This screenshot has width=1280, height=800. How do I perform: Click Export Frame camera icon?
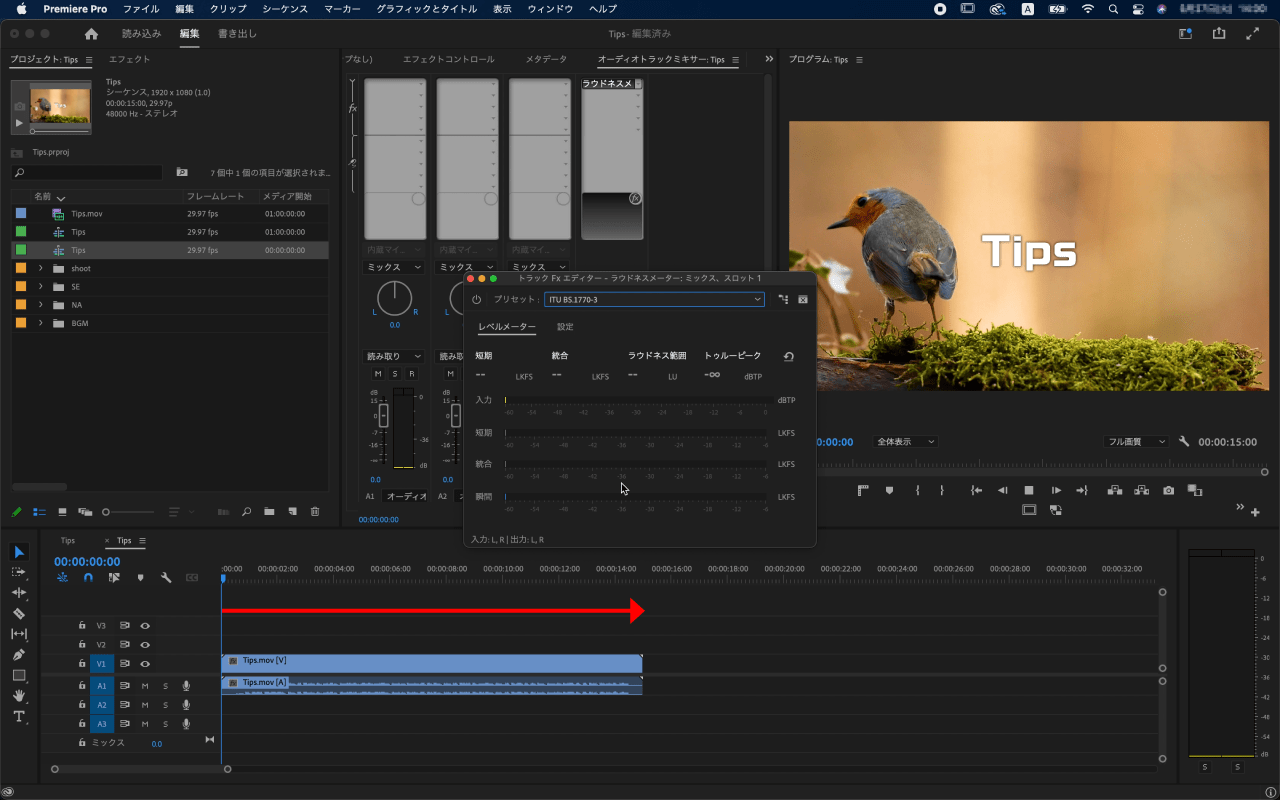(1168, 490)
